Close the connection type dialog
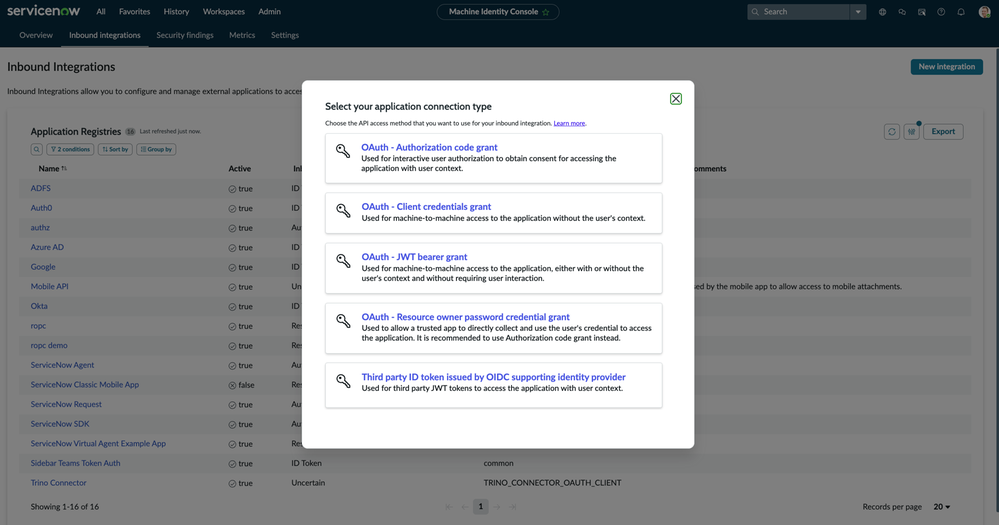This screenshot has height=525, width=999. [x=675, y=99]
